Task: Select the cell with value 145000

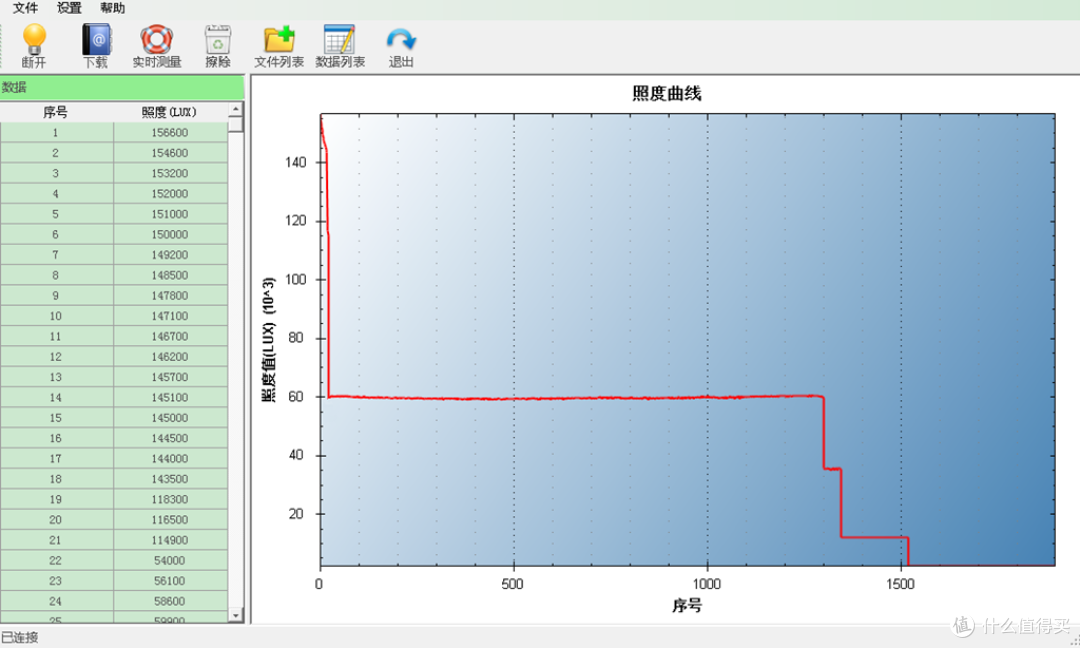Action: (x=170, y=418)
